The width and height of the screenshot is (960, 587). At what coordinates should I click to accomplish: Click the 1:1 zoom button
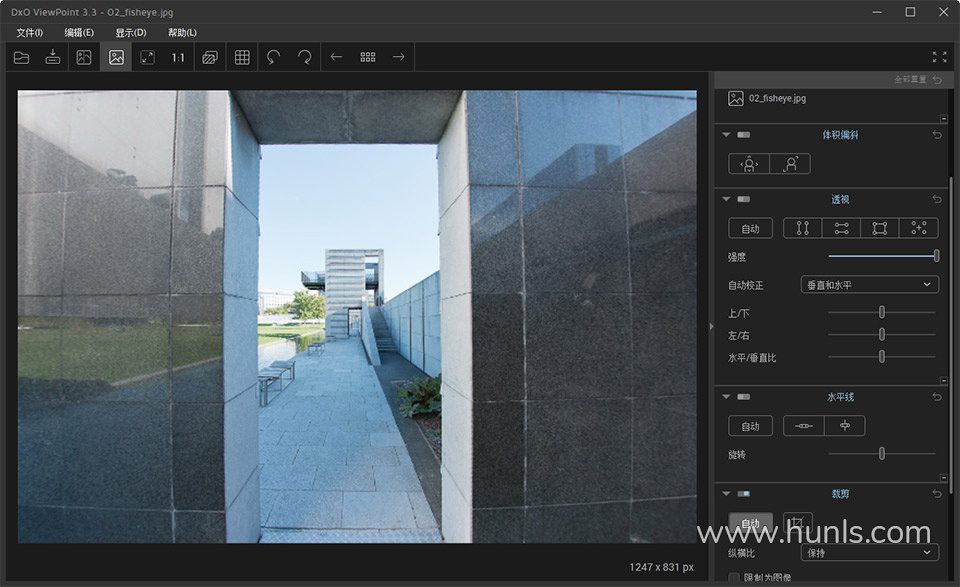click(x=178, y=57)
